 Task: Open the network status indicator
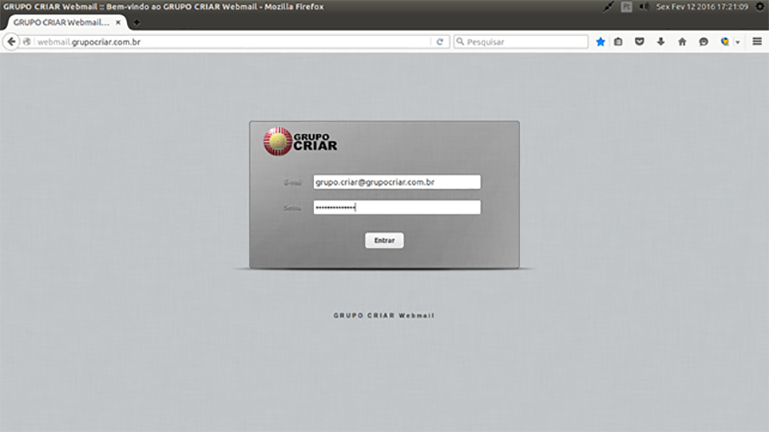coord(609,7)
